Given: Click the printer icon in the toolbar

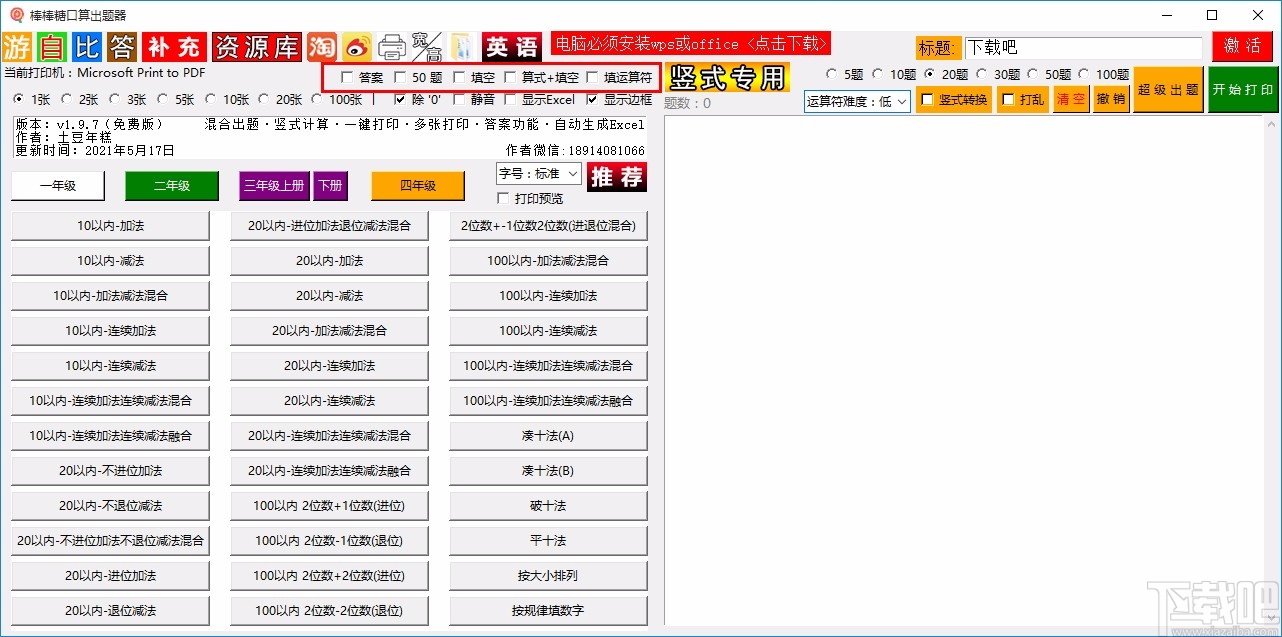Looking at the screenshot, I should coord(390,45).
